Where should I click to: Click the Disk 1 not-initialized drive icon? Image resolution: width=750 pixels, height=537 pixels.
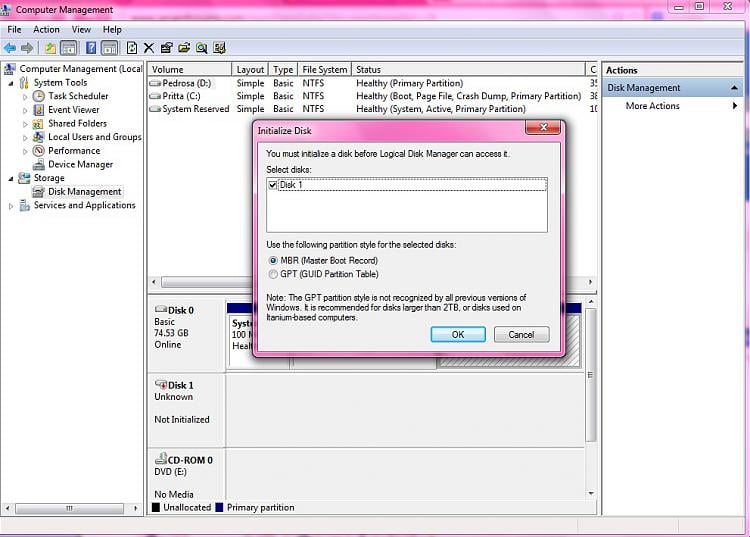tap(161, 384)
